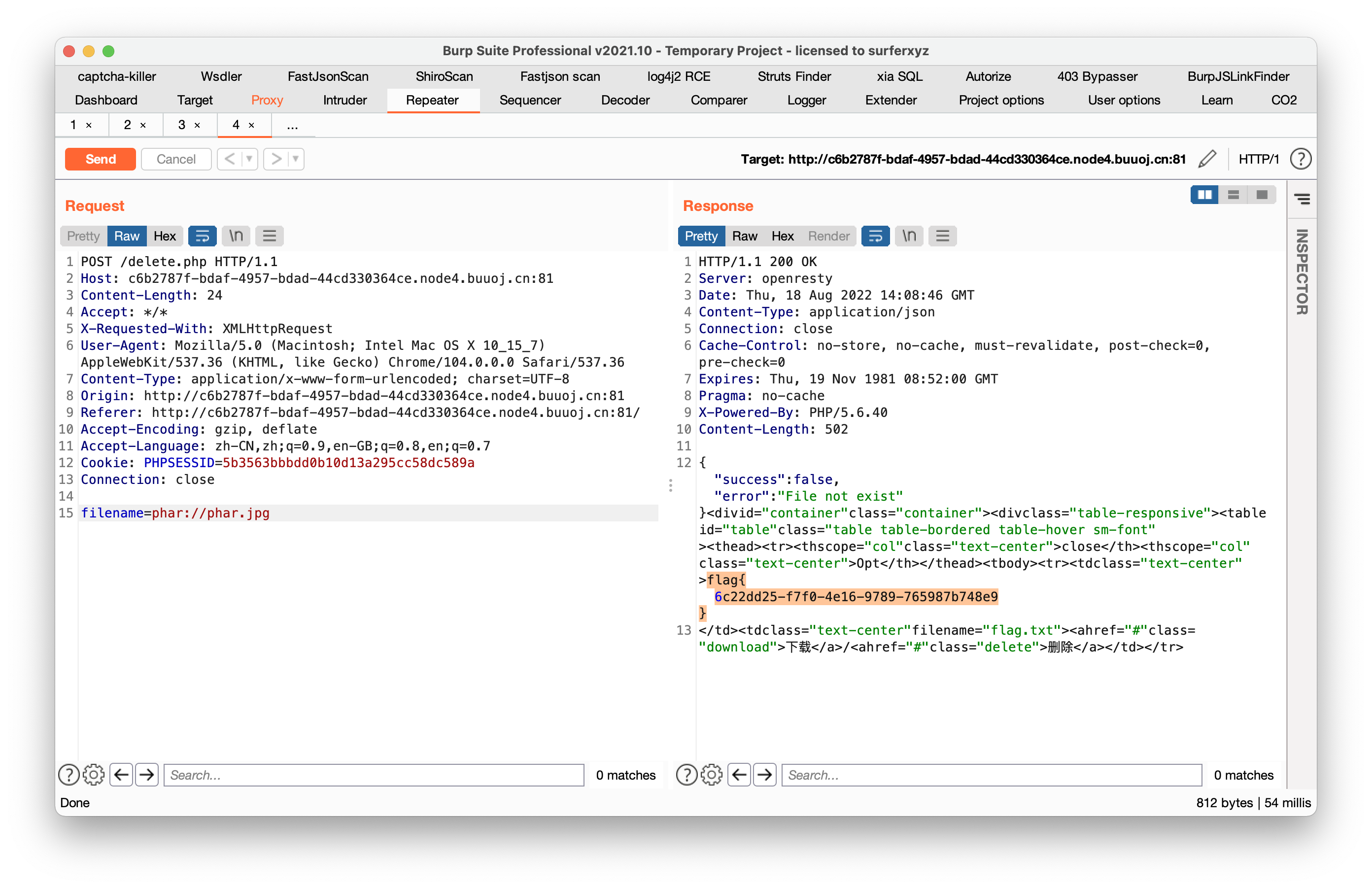Open the back history dropdown arrow
Screen dimensions: 1372x889
tap(249, 159)
